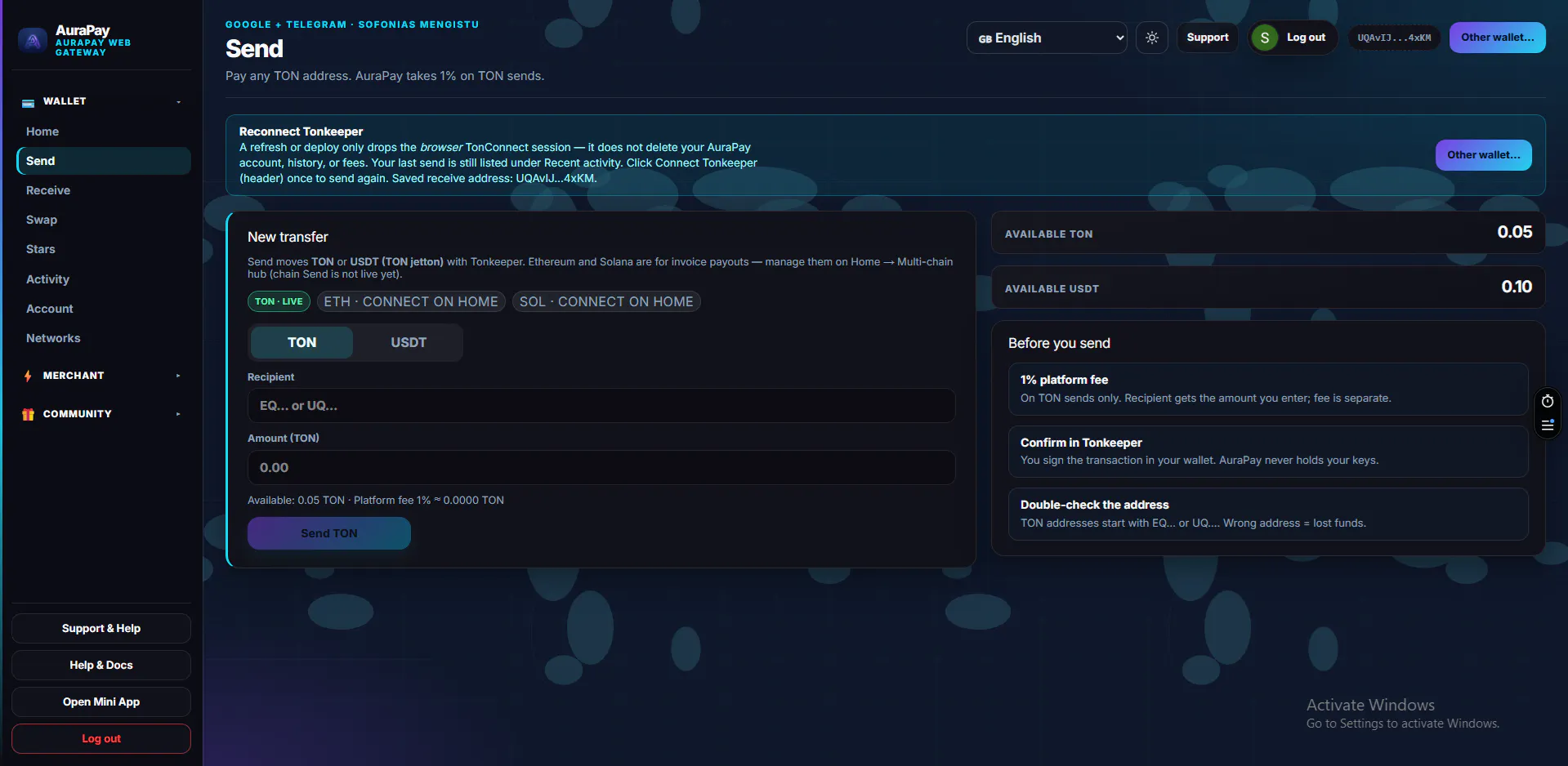Image resolution: width=1568 pixels, height=766 pixels.
Task: Select the TON token toggle
Action: coord(302,342)
